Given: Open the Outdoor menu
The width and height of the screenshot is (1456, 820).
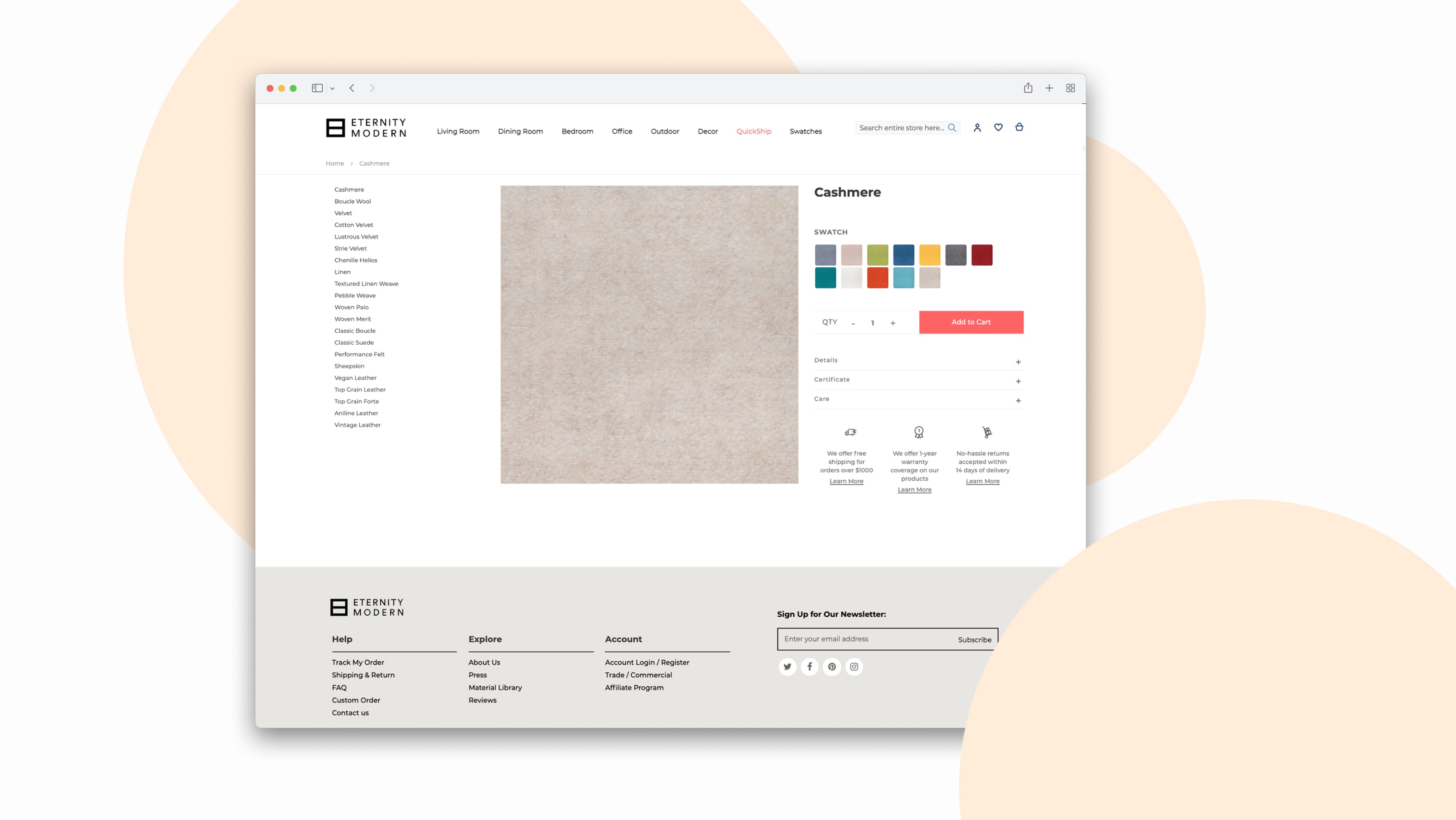Looking at the screenshot, I should [x=665, y=131].
